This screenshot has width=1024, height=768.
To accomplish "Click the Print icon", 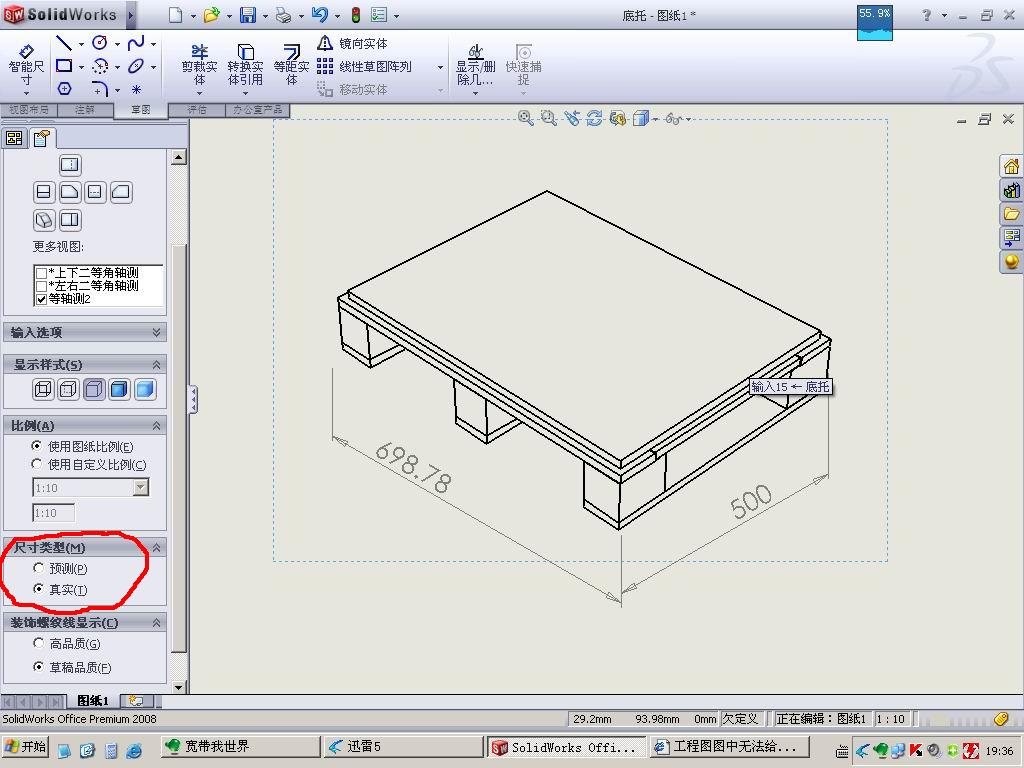I will (283, 15).
